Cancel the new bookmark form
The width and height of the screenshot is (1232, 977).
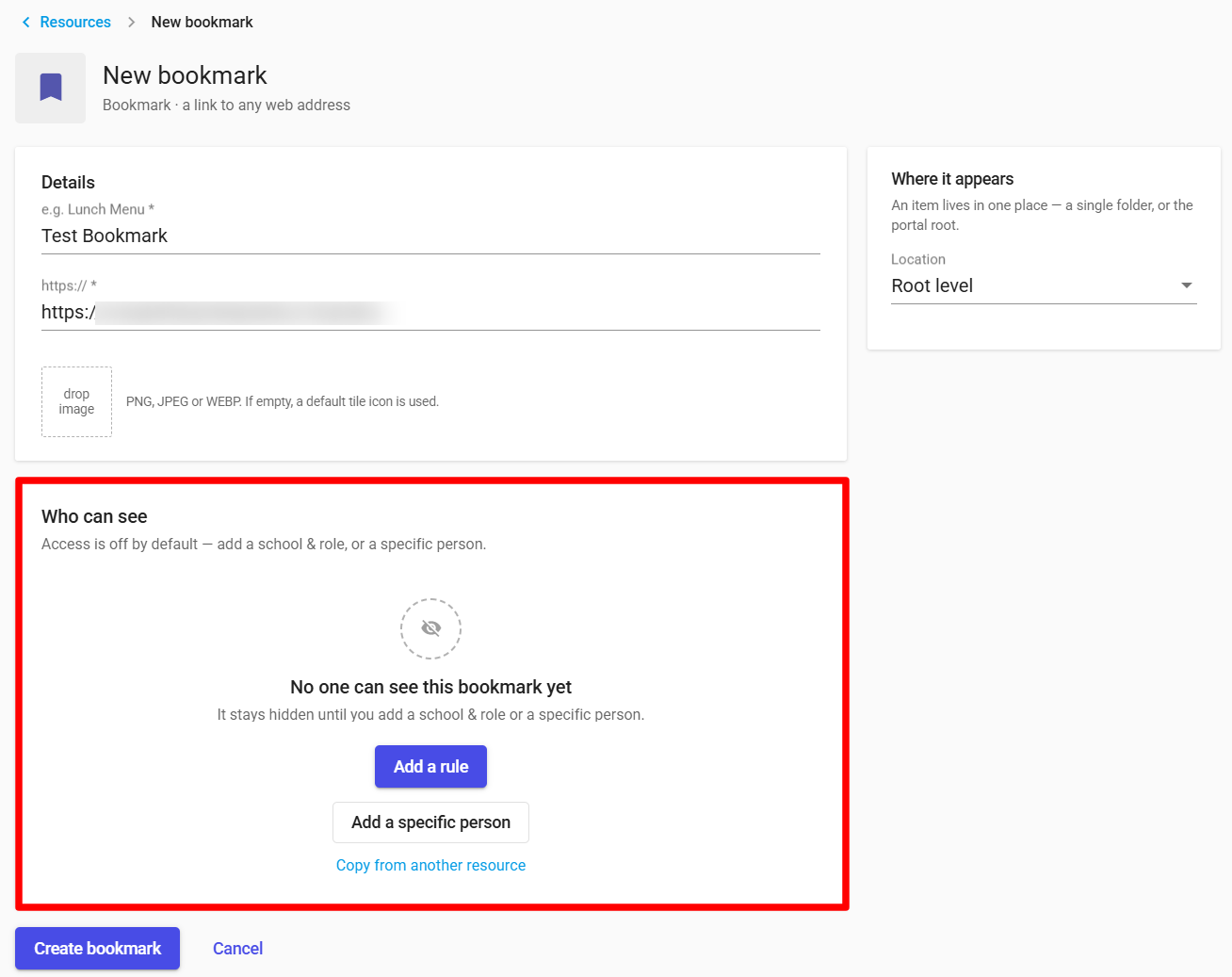tap(237, 949)
